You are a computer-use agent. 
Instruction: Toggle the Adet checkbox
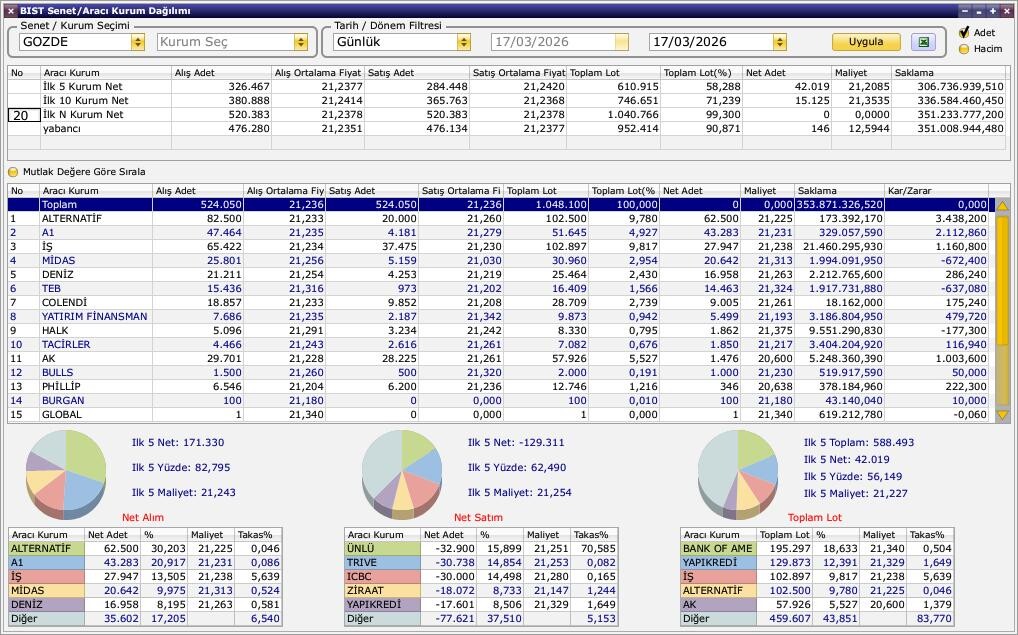964,33
